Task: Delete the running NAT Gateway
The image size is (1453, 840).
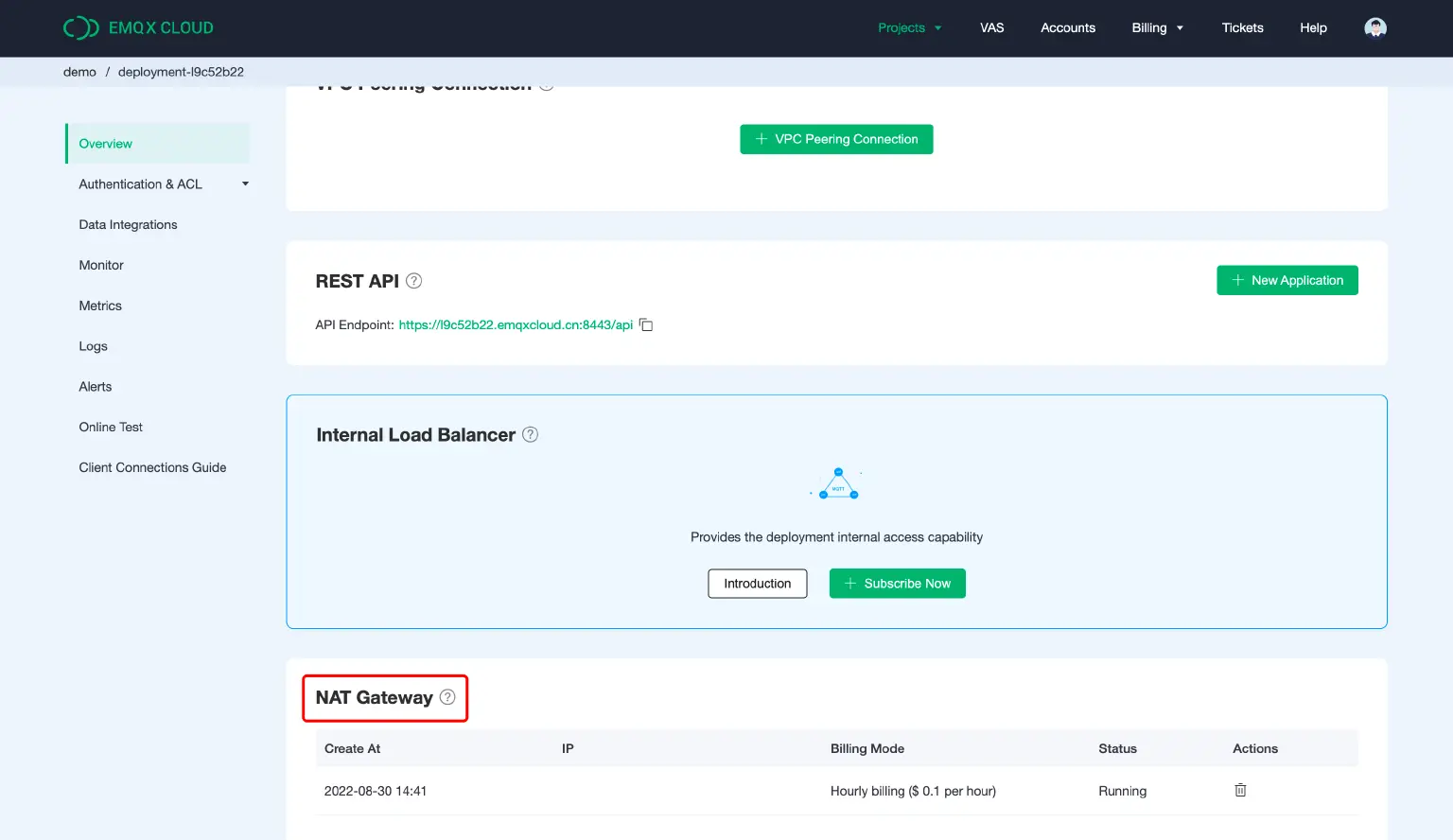Action: pos(1239,790)
